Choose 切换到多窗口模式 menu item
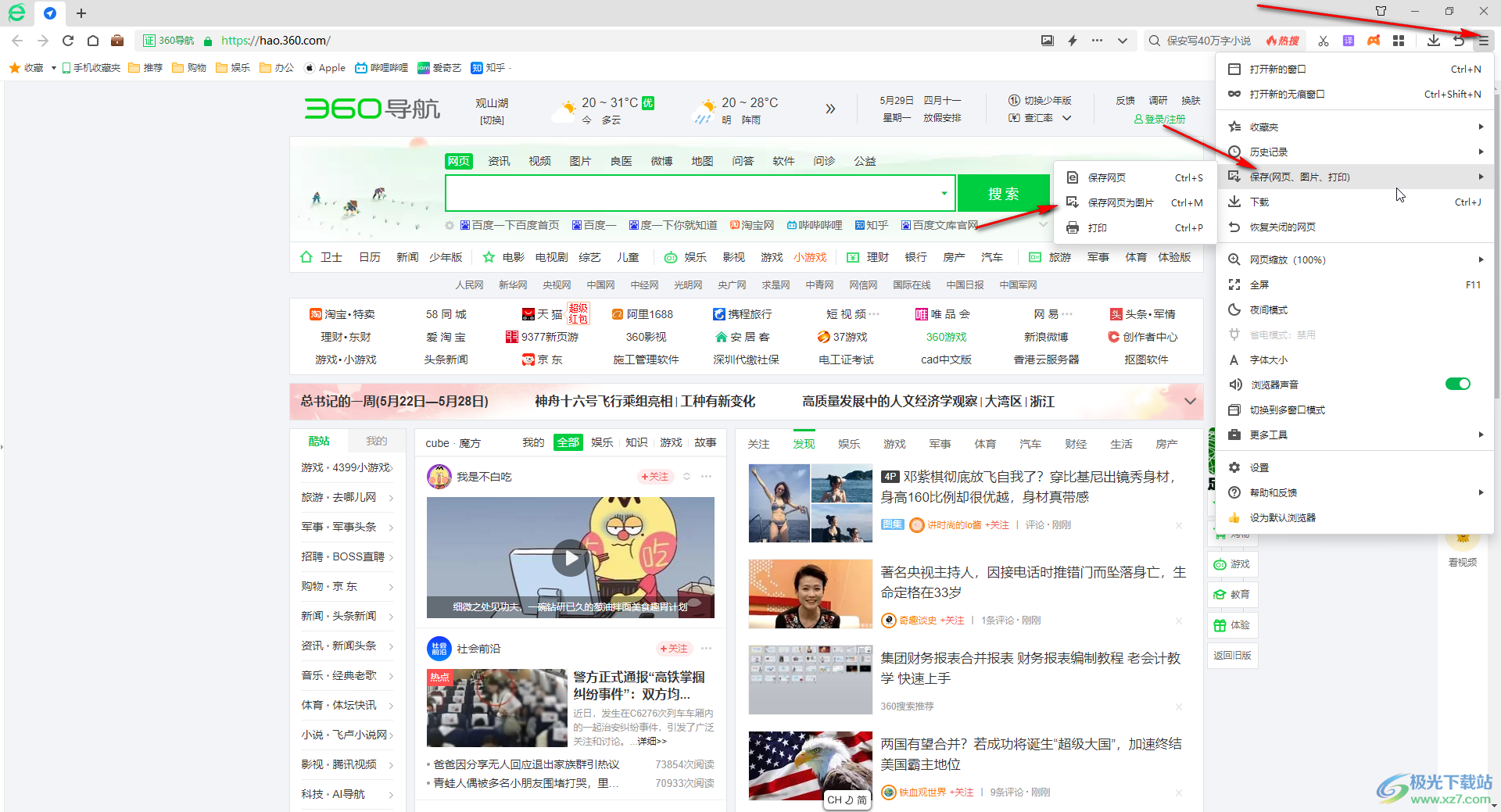This screenshot has width=1501, height=812. click(x=1355, y=410)
